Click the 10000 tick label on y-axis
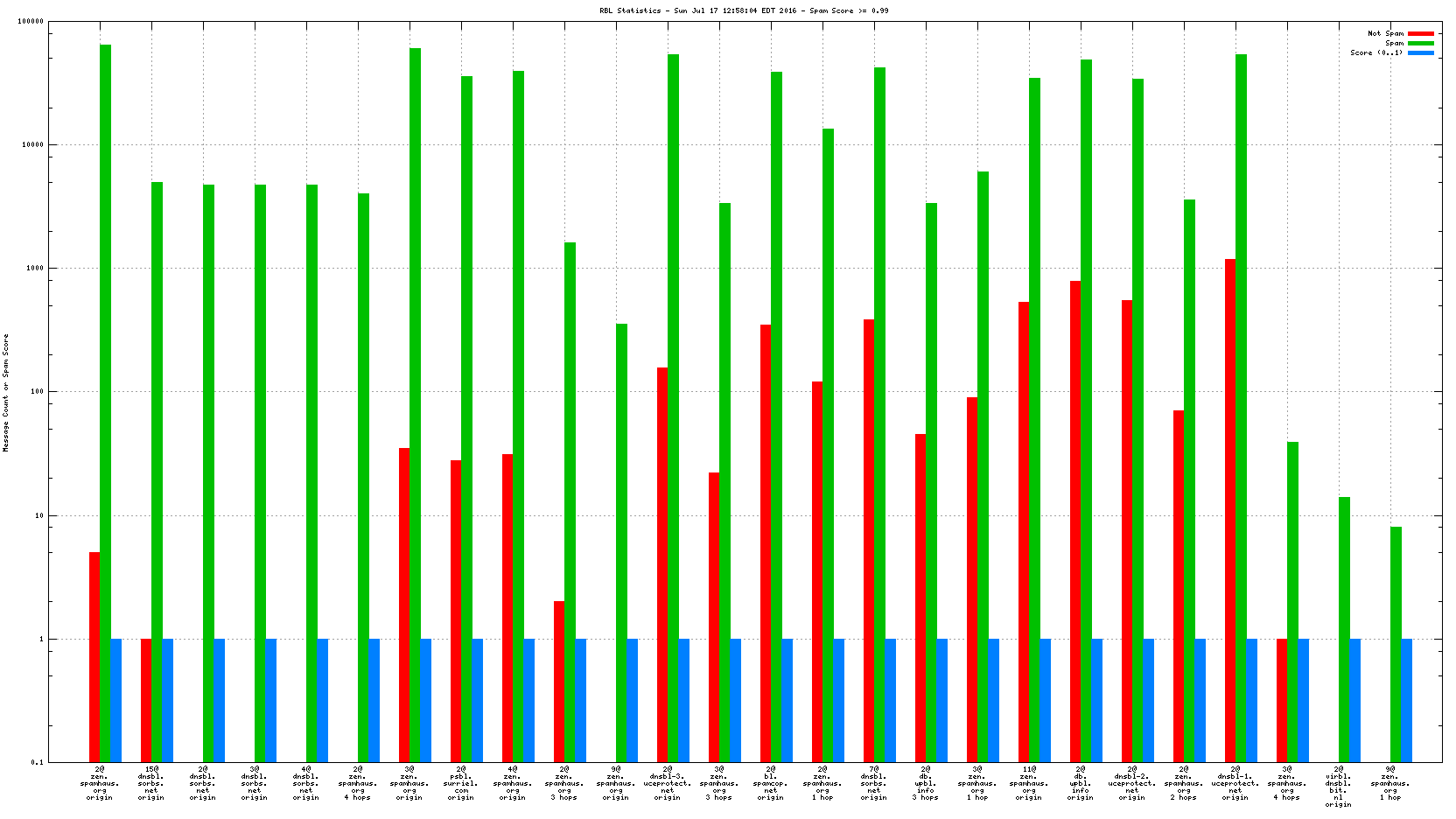Viewport: 1456px width, 819px height. 33,145
